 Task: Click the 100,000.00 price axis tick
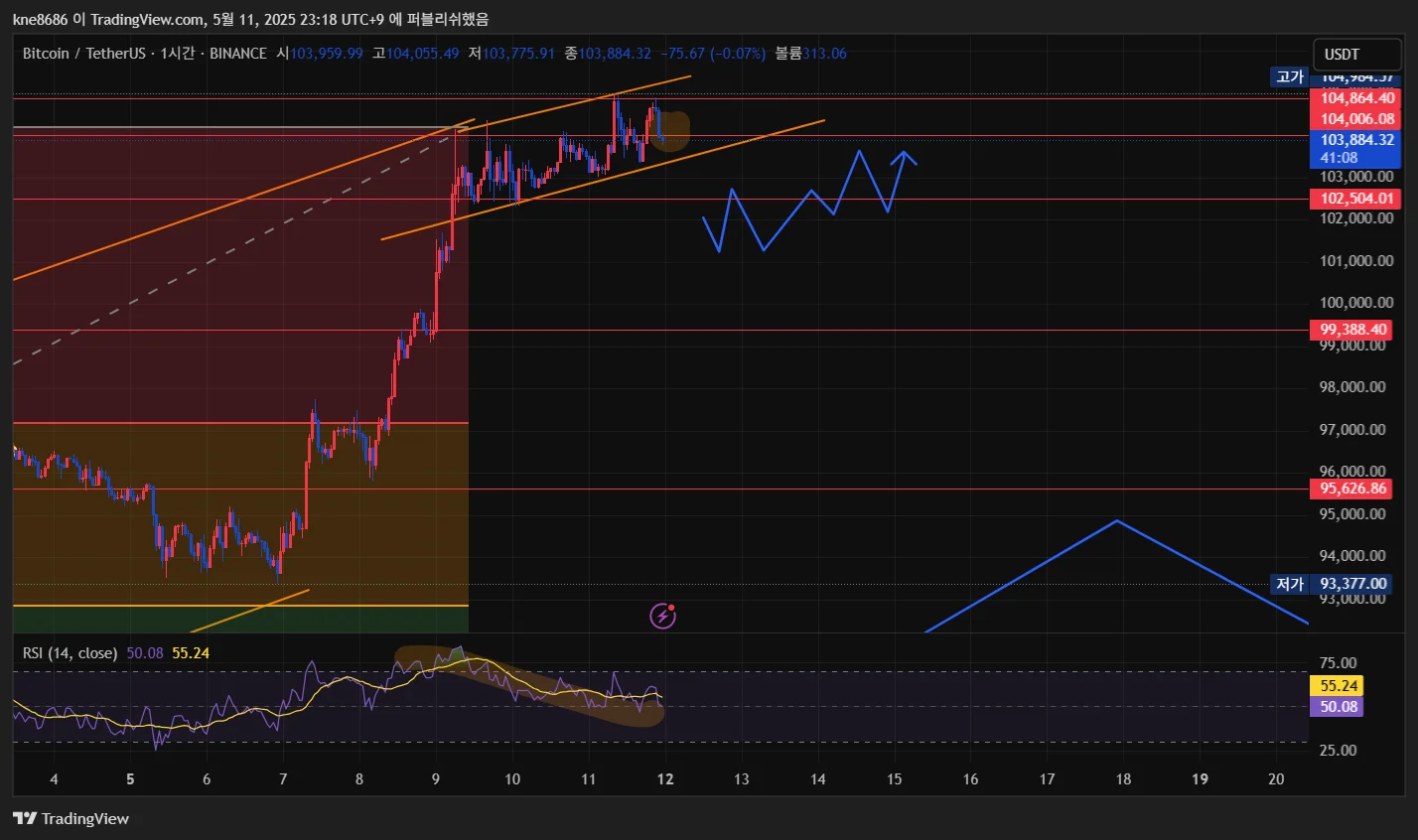(1356, 303)
